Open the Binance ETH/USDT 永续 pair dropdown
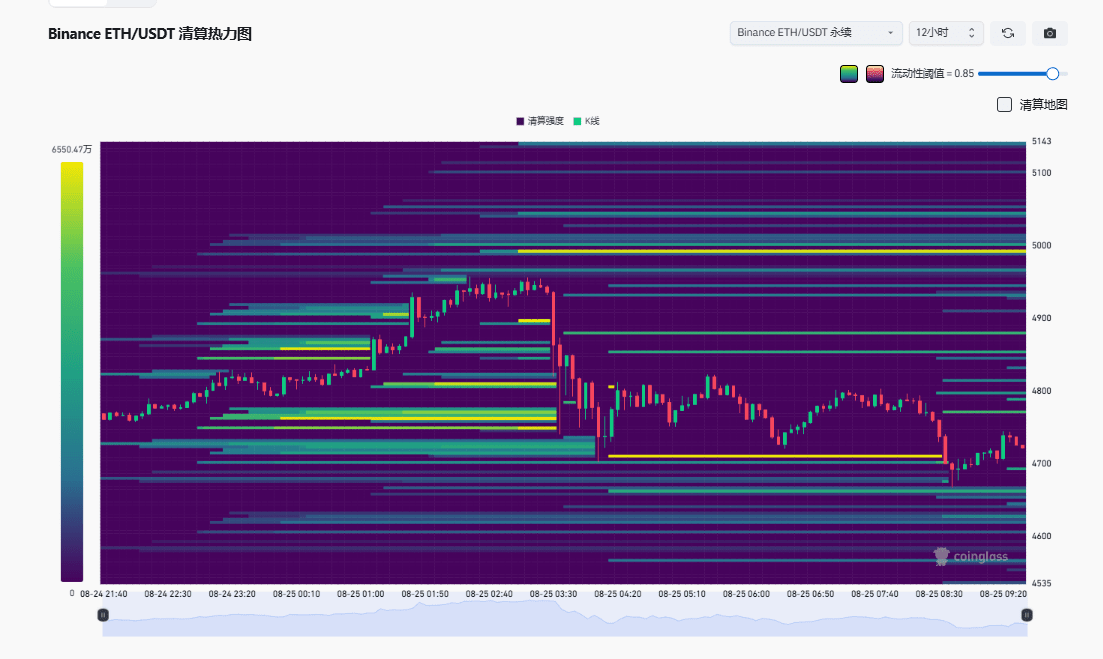Image resolution: width=1103 pixels, height=659 pixels. pos(816,33)
